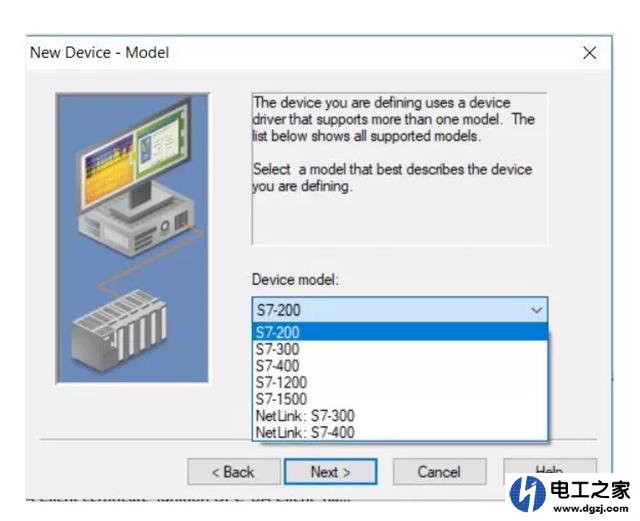This screenshot has height=521, width=640.
Task: Choose NetLink: S7-300 from the list
Action: point(400,416)
